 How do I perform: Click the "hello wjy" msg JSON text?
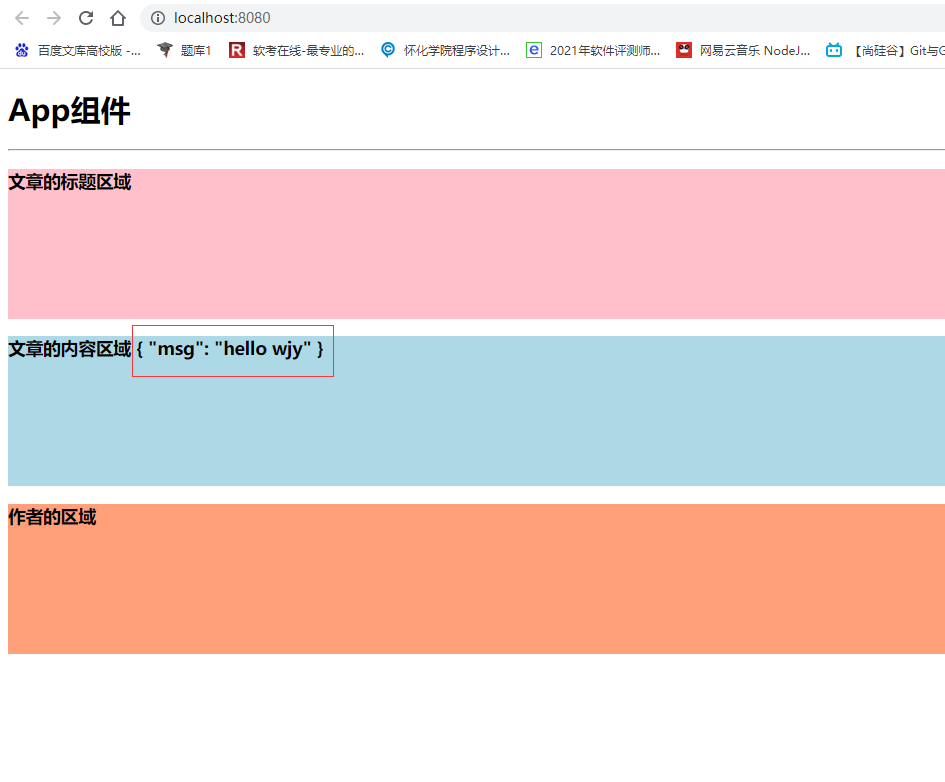pyautogui.click(x=230, y=349)
